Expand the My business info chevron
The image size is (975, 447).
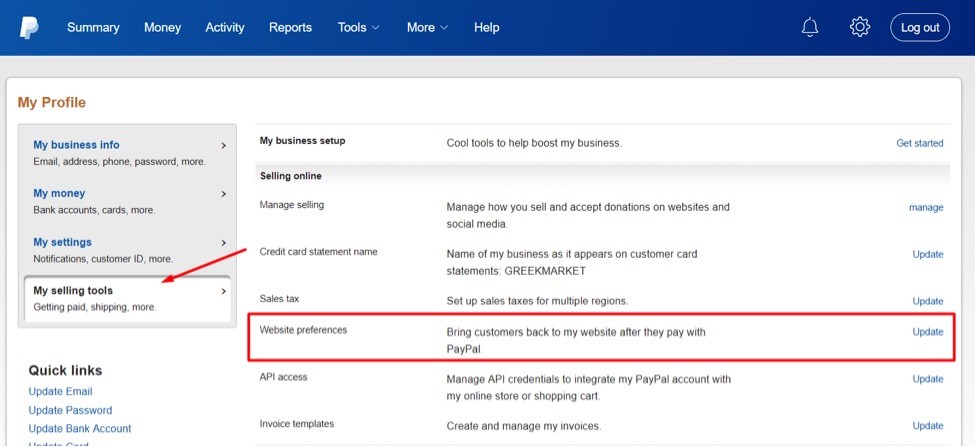(224, 145)
